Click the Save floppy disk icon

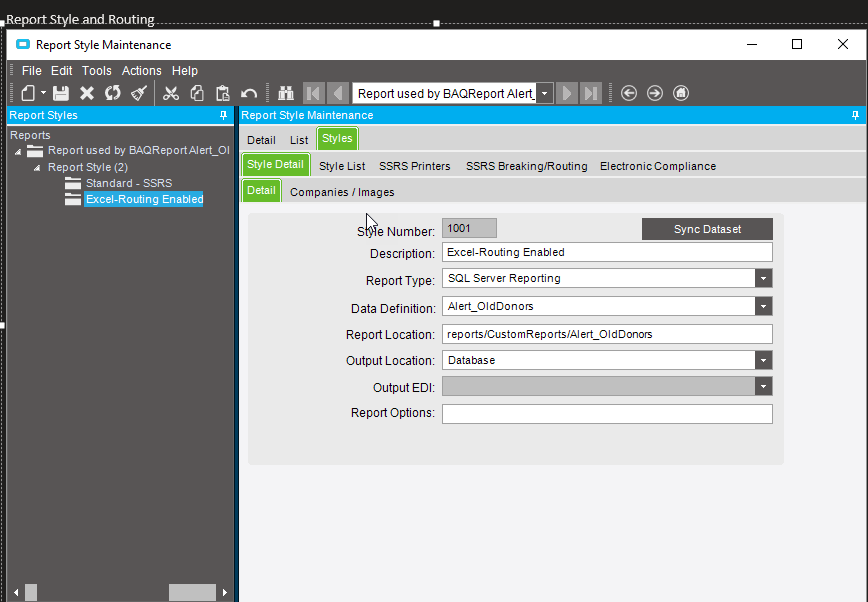coord(61,93)
